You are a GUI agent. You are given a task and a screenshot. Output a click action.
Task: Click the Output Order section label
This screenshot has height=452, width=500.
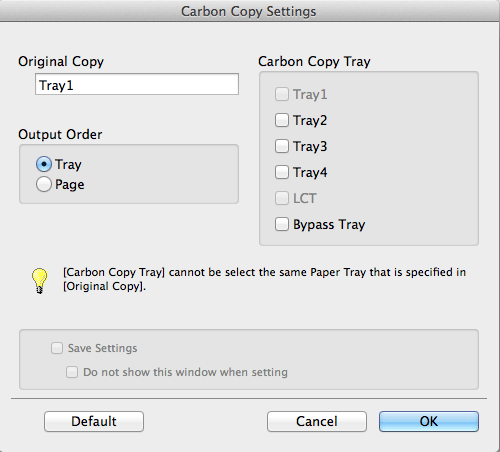[x=60, y=135]
